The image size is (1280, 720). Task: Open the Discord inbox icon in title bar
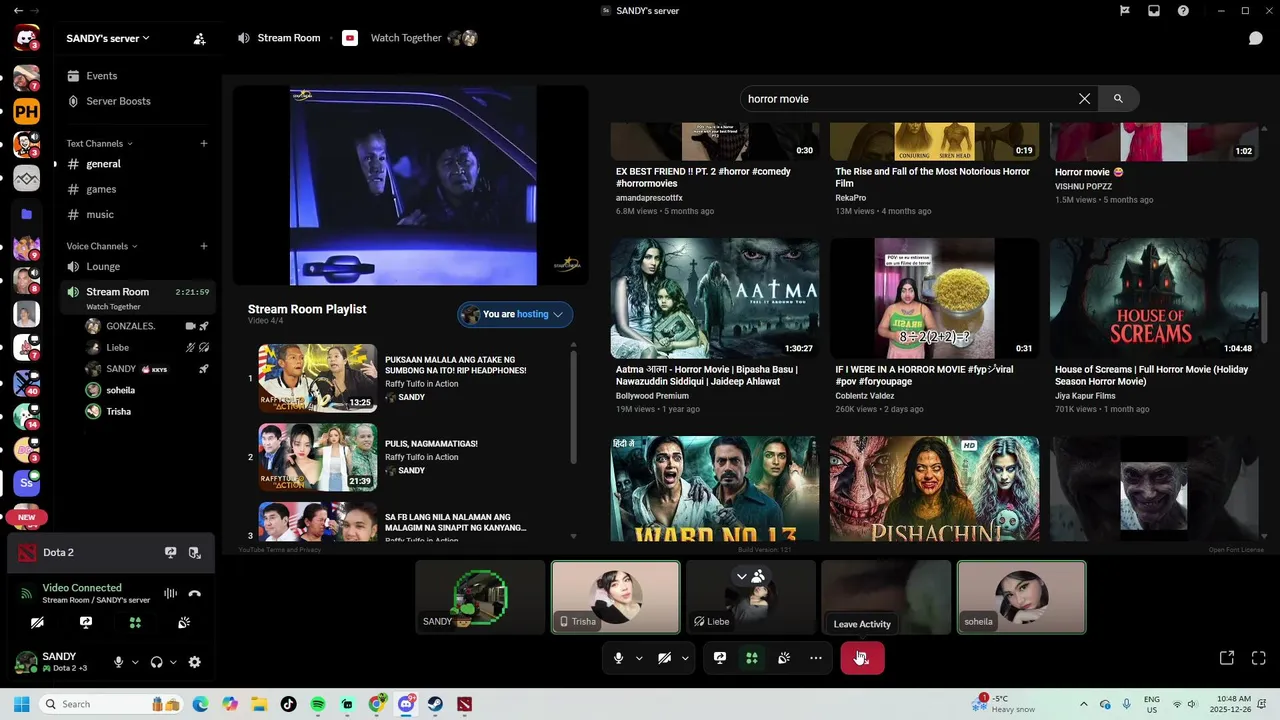pyautogui.click(x=1153, y=11)
